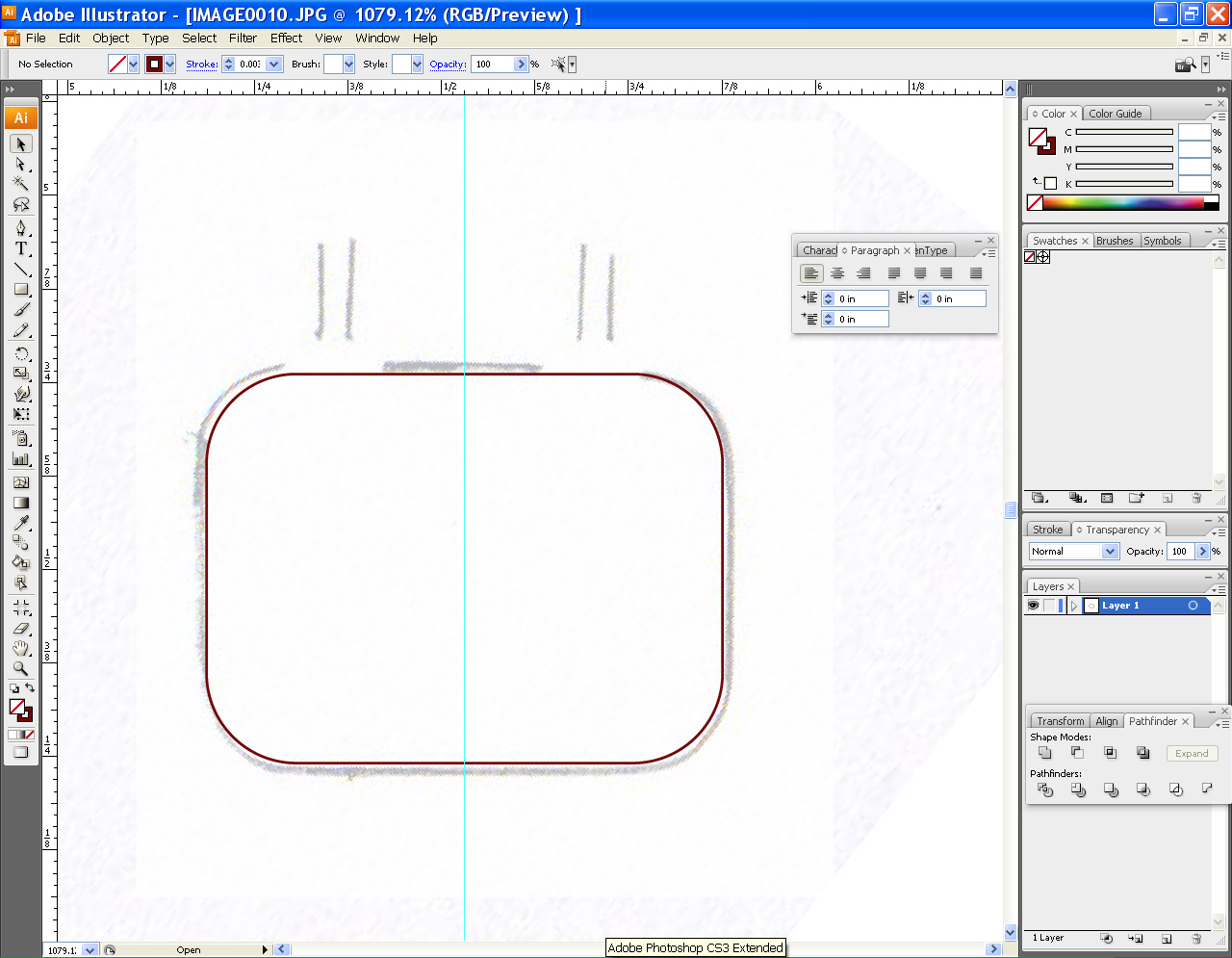Click Add to shape area in Pathfinder
The image size is (1232, 958).
pos(1045,753)
